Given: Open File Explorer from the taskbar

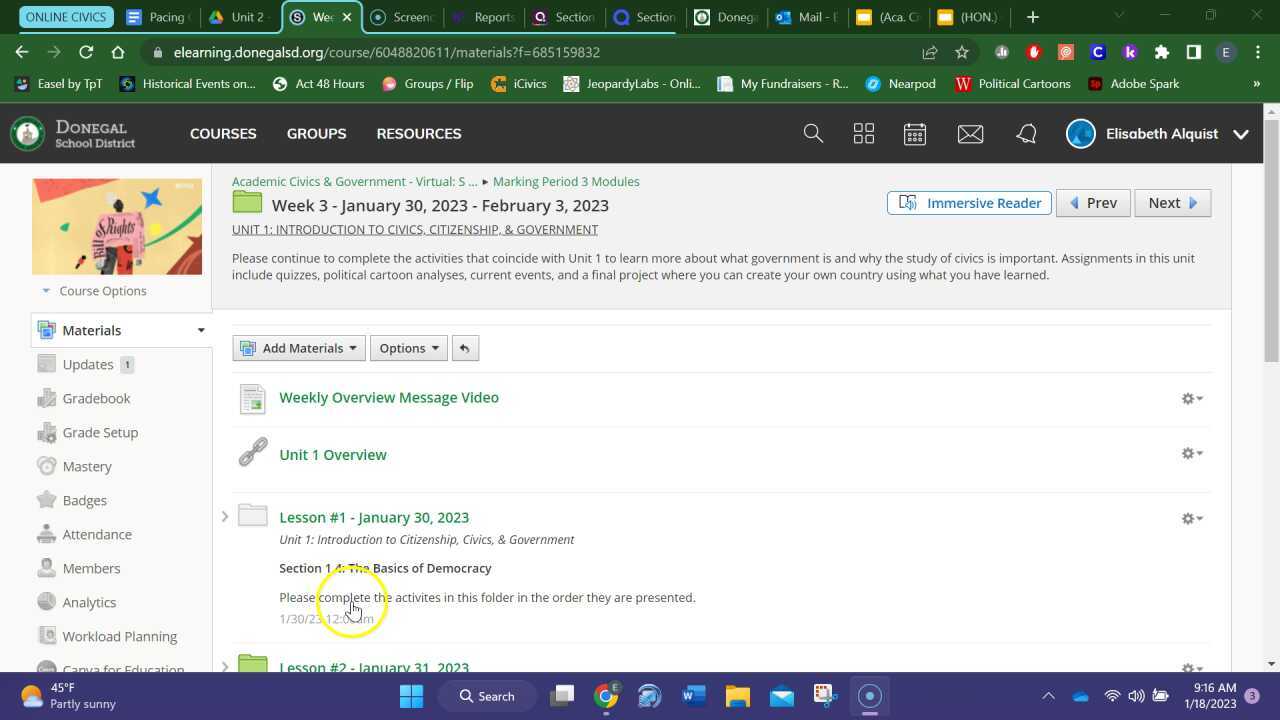Looking at the screenshot, I should pyautogui.click(x=737, y=696).
